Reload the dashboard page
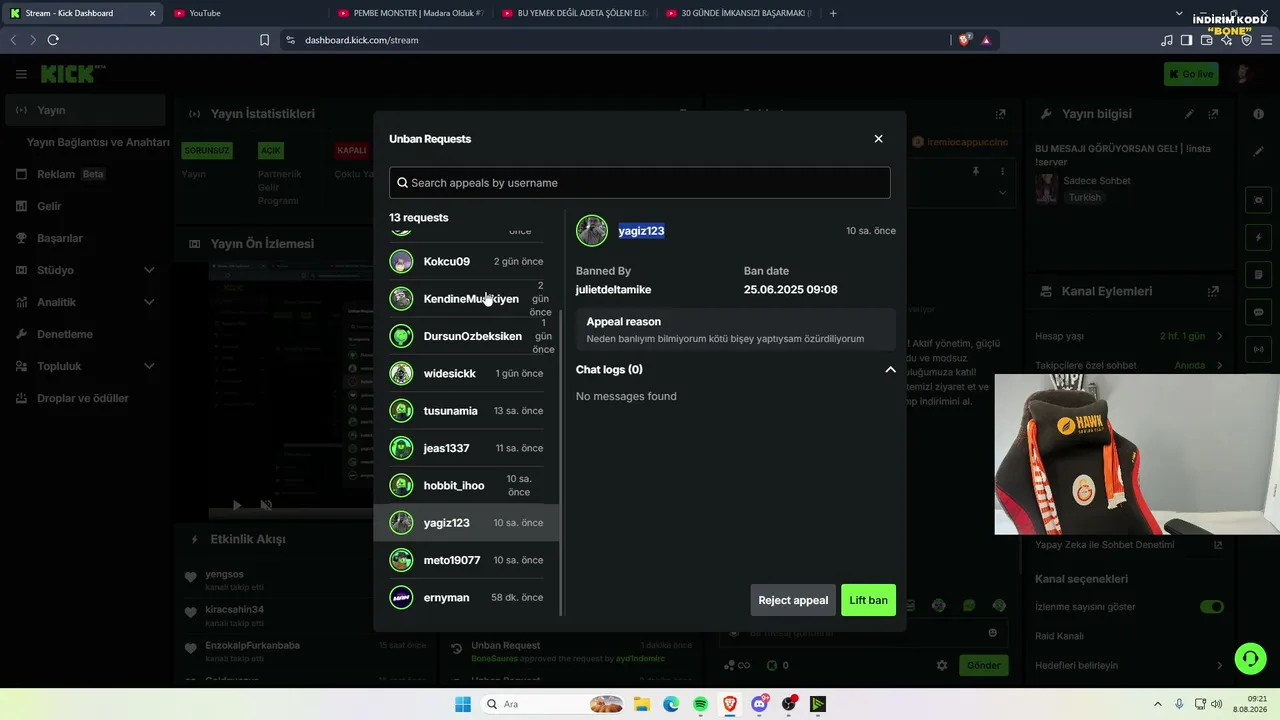 pyautogui.click(x=53, y=40)
